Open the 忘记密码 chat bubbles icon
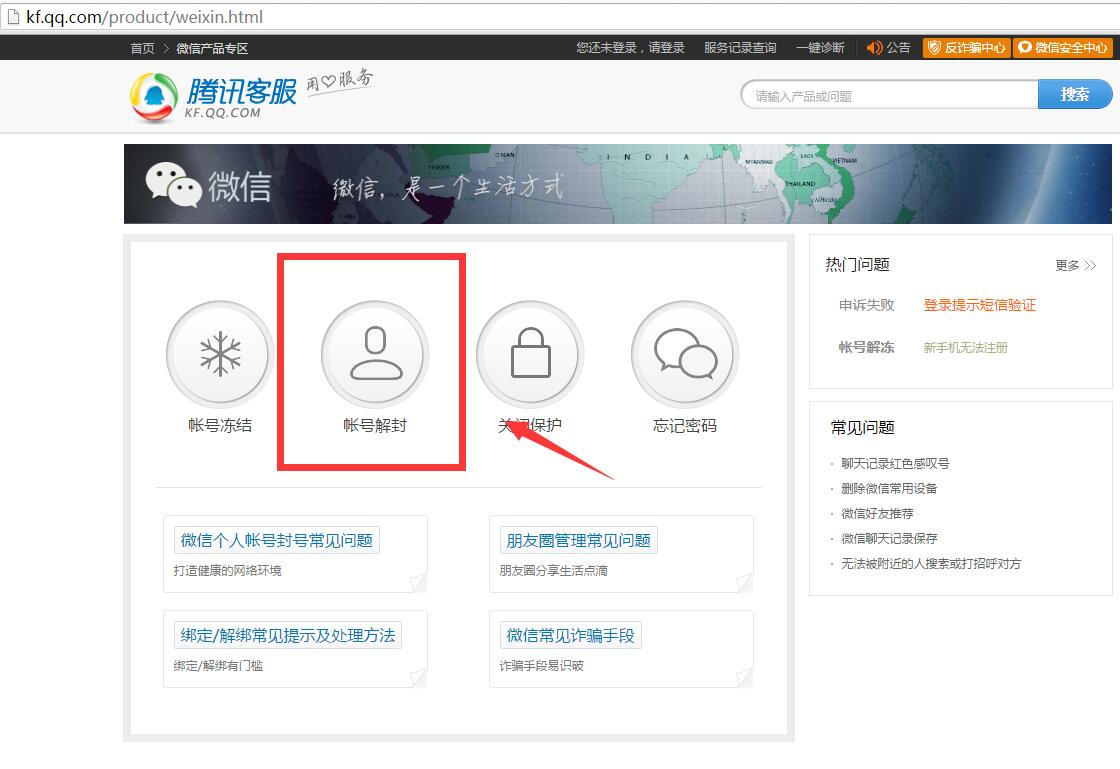1120x769 pixels. pyautogui.click(x=685, y=354)
